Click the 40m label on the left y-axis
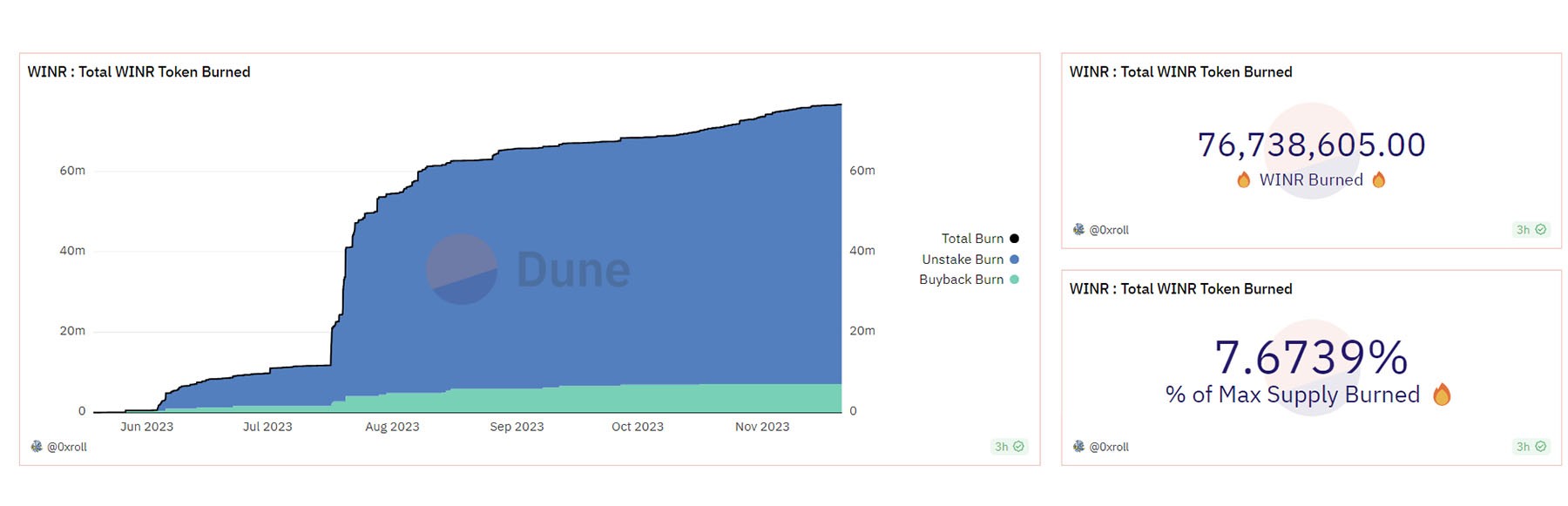The height and width of the screenshot is (506, 1568). [x=72, y=251]
